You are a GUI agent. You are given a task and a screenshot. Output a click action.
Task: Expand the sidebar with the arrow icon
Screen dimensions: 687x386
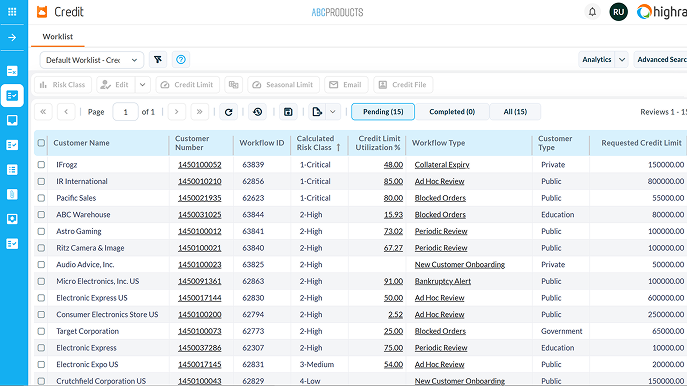tap(12, 37)
